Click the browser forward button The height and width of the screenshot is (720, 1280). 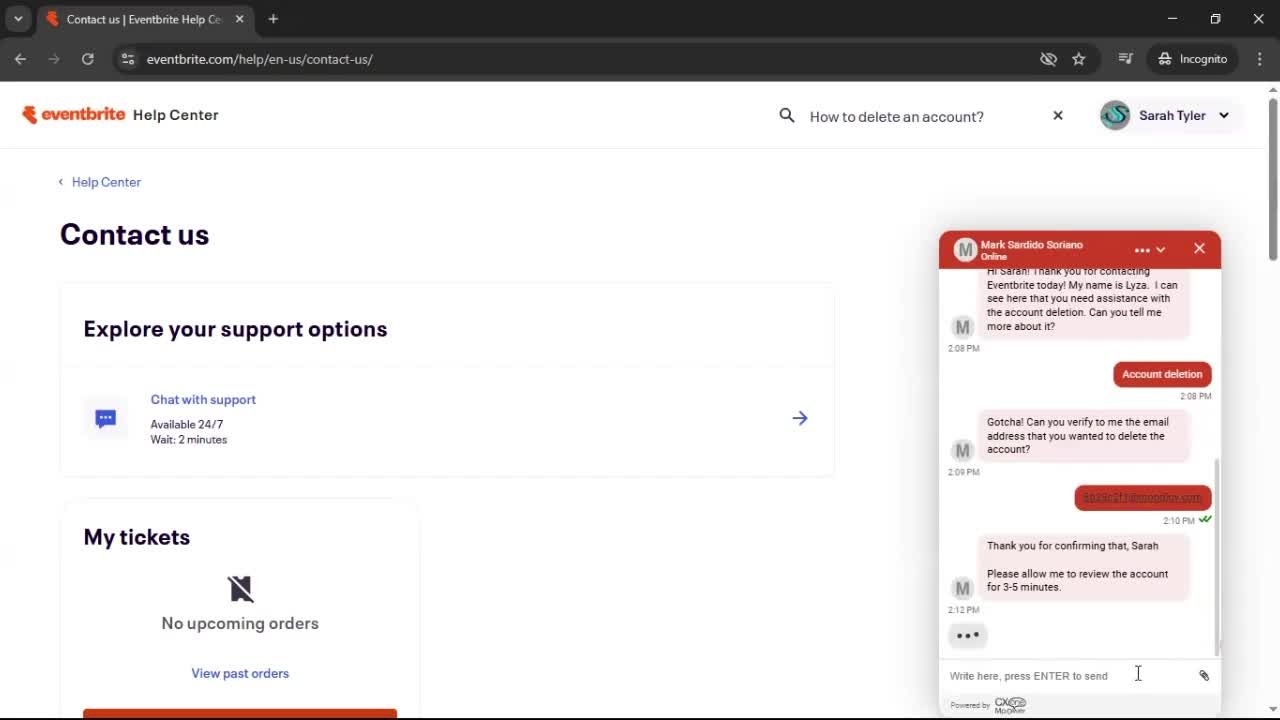54,59
